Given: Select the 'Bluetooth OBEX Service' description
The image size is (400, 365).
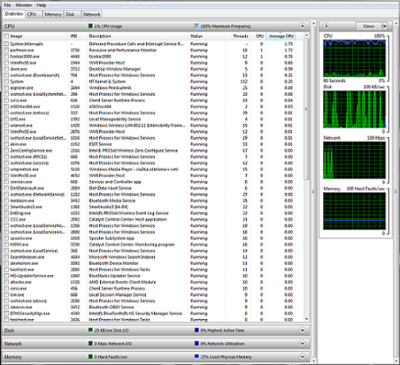Looking at the screenshot, I should click(x=111, y=307).
